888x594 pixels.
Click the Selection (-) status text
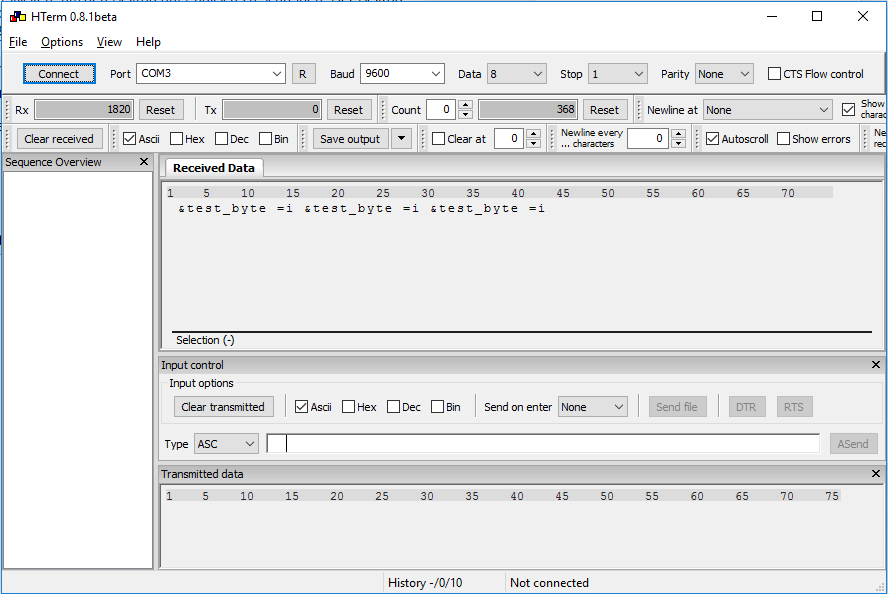pyautogui.click(x=205, y=340)
